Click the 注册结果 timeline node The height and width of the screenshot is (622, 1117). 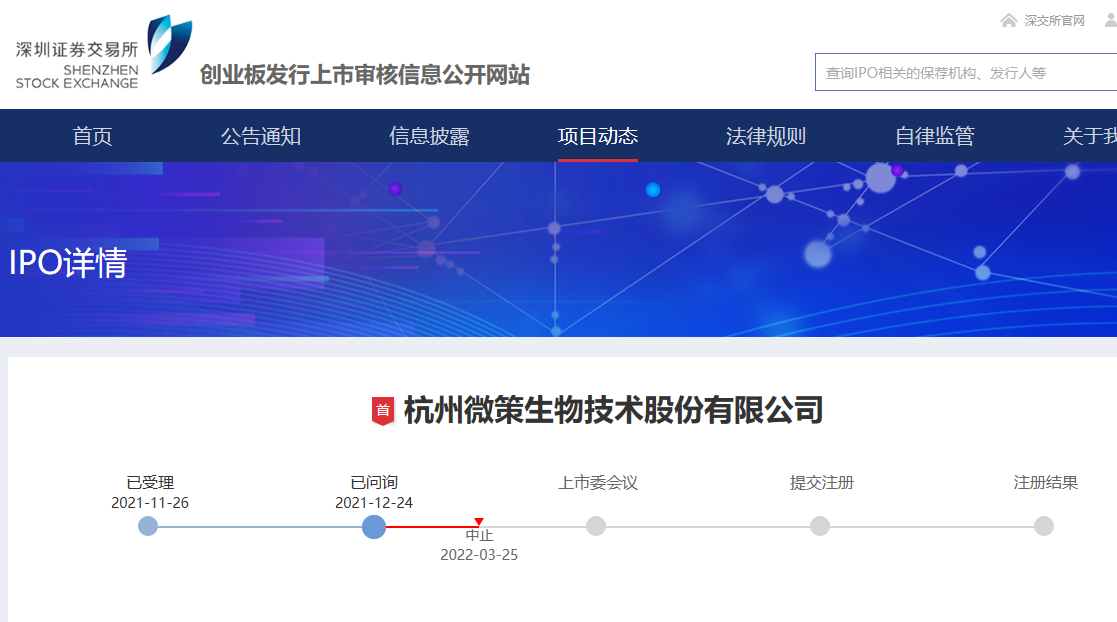[1044, 527]
